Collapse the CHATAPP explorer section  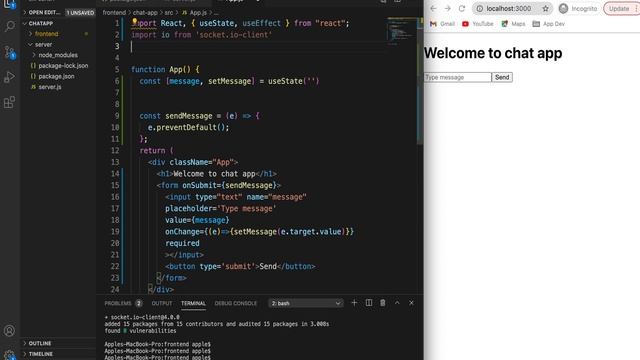pyautogui.click(x=39, y=23)
